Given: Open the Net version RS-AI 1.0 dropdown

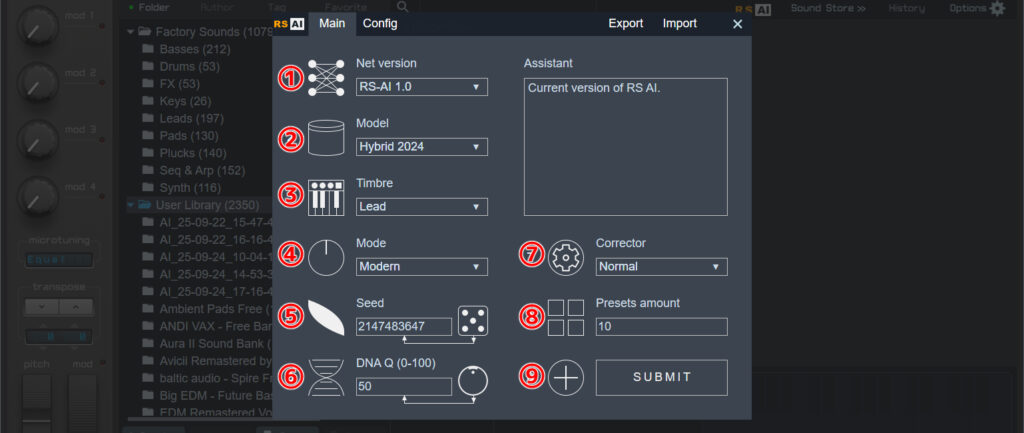Looking at the screenshot, I should [421, 87].
